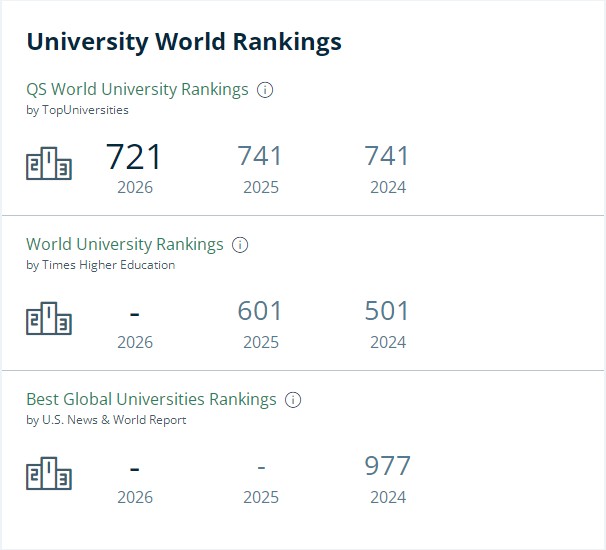Select QS rank 721 for 2026
The width and height of the screenshot is (606, 550).
tap(134, 157)
